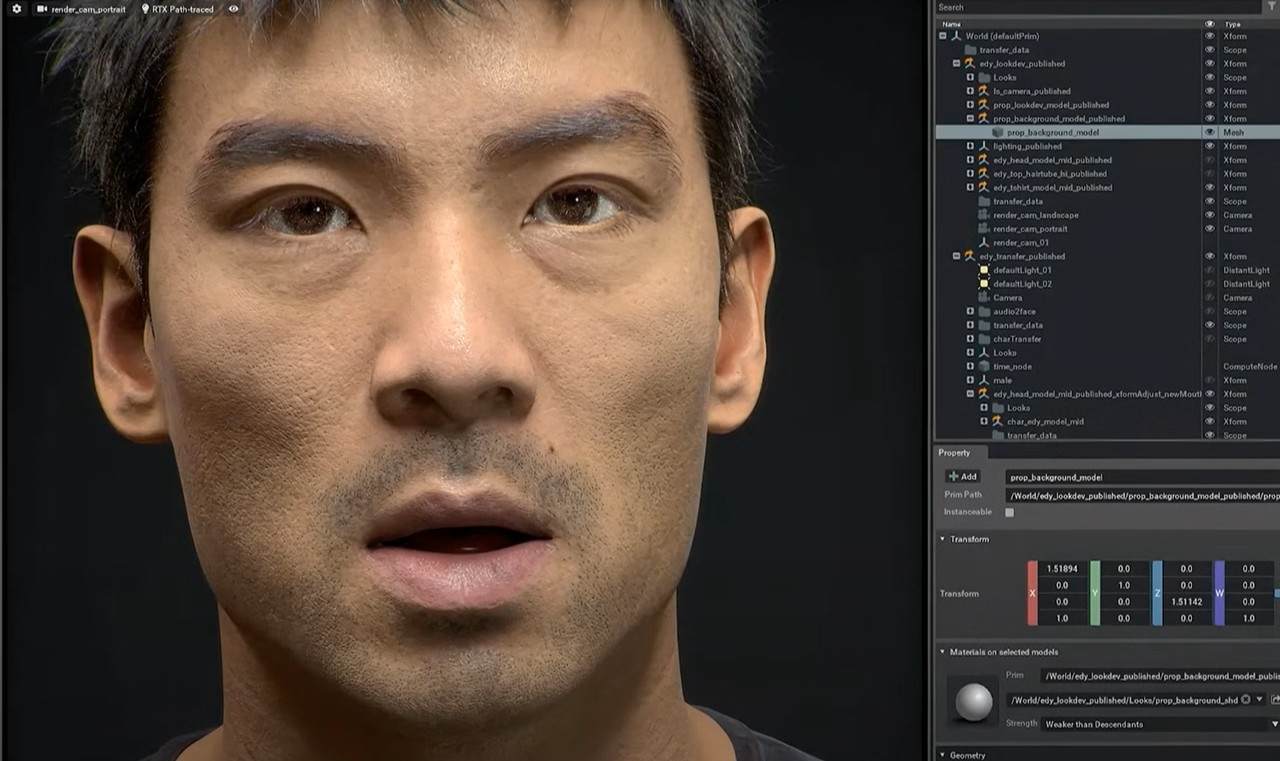Click the render_cam_landscape camera icon
This screenshot has height=761, width=1280.
(984, 215)
